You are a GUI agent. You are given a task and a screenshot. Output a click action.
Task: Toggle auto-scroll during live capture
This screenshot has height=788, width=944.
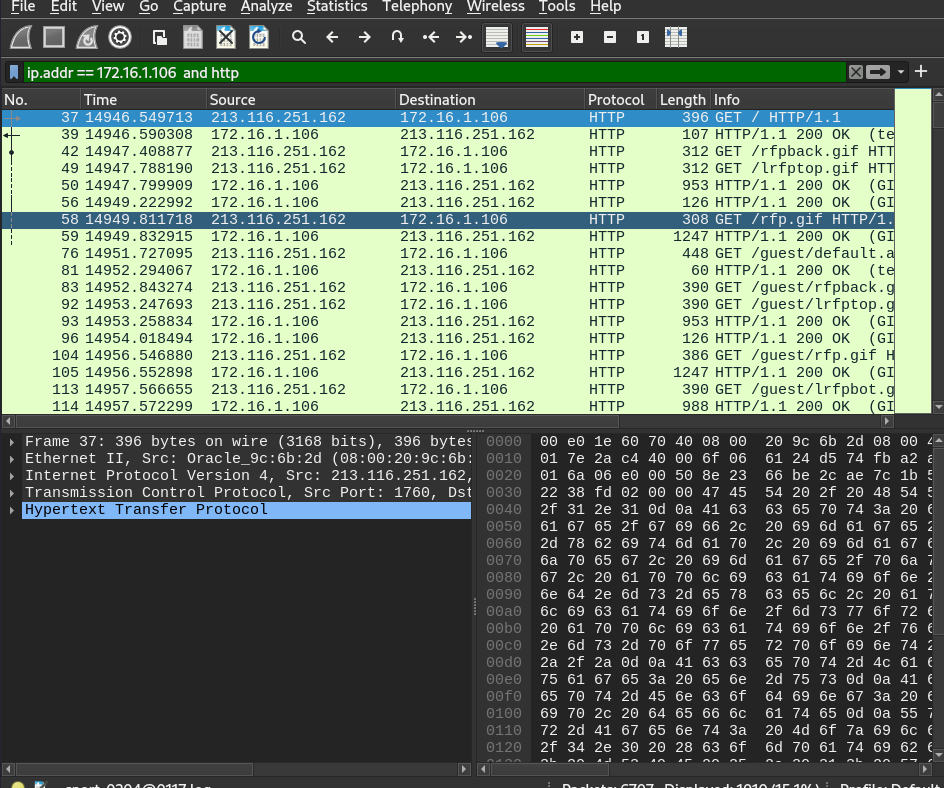click(496, 38)
